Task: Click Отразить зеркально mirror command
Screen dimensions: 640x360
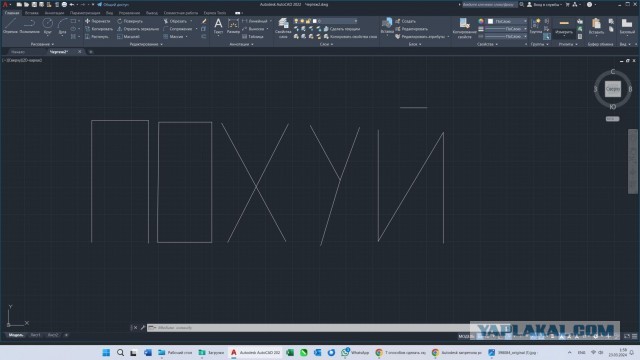Action: tap(138, 29)
